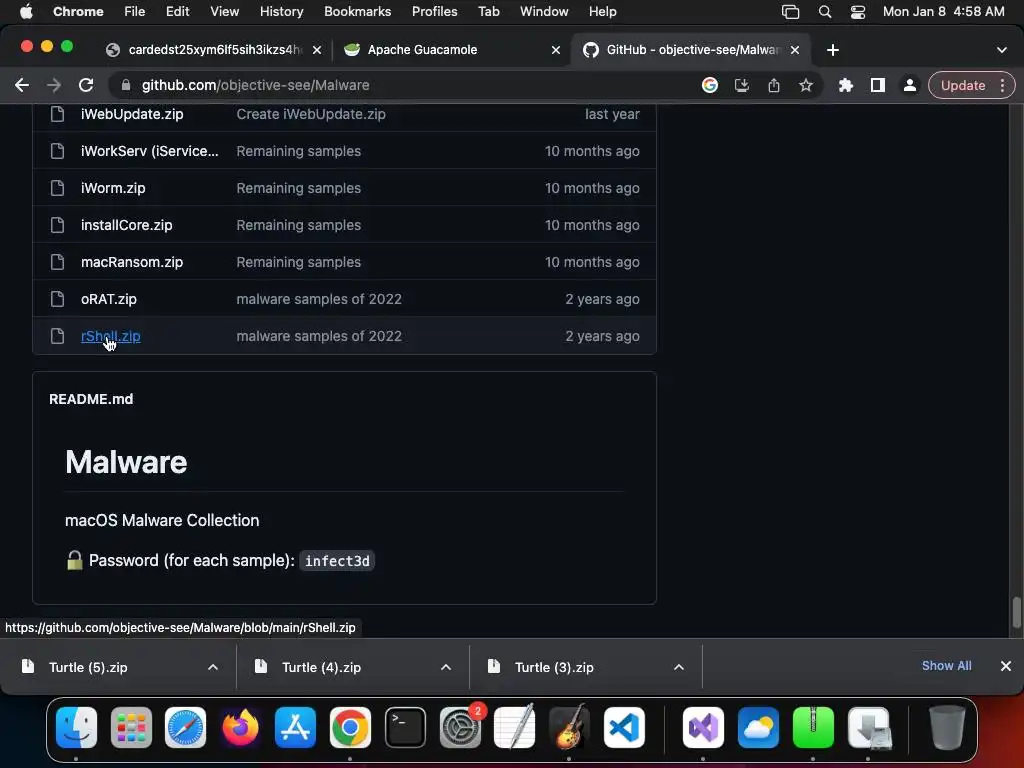Screen dimensions: 1024x768
Task: Open 'malware samples of 2022' commit for rShell.zip
Action: tap(319, 336)
